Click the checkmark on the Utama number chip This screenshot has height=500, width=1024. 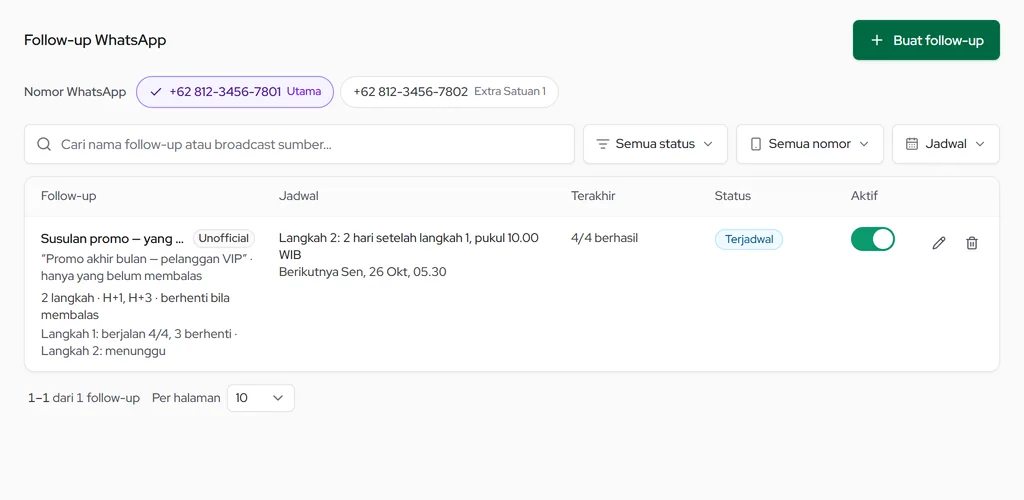(x=155, y=92)
